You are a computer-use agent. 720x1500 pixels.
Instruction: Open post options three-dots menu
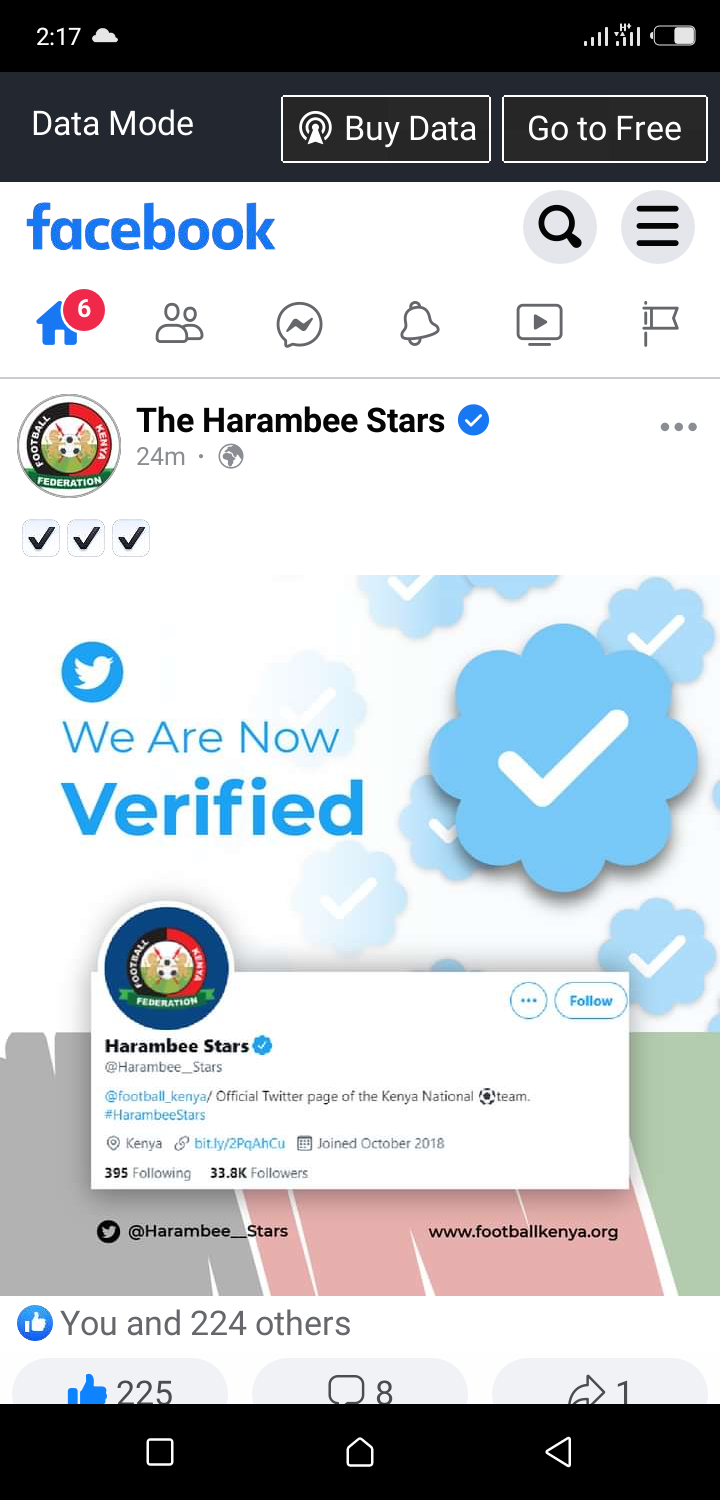[x=678, y=427]
